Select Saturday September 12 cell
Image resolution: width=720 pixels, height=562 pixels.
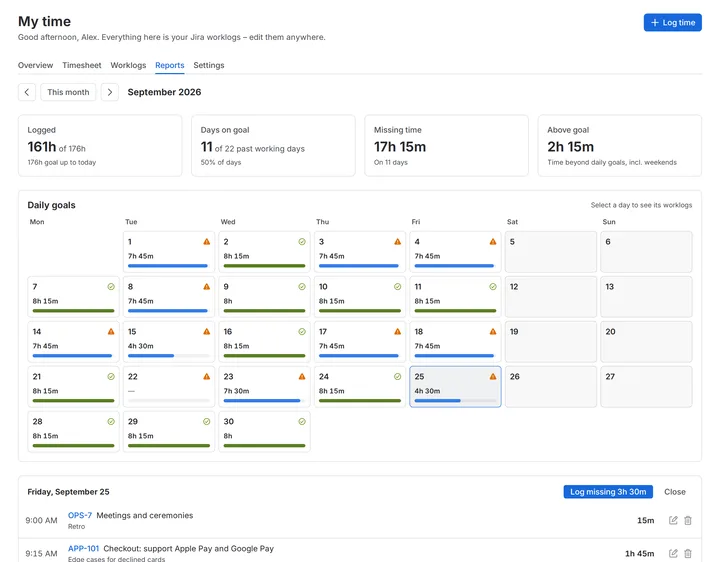coord(551,297)
